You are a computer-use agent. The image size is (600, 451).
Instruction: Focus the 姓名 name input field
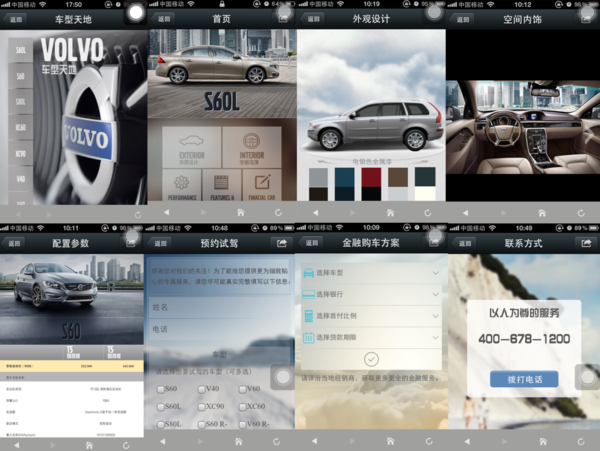point(220,307)
